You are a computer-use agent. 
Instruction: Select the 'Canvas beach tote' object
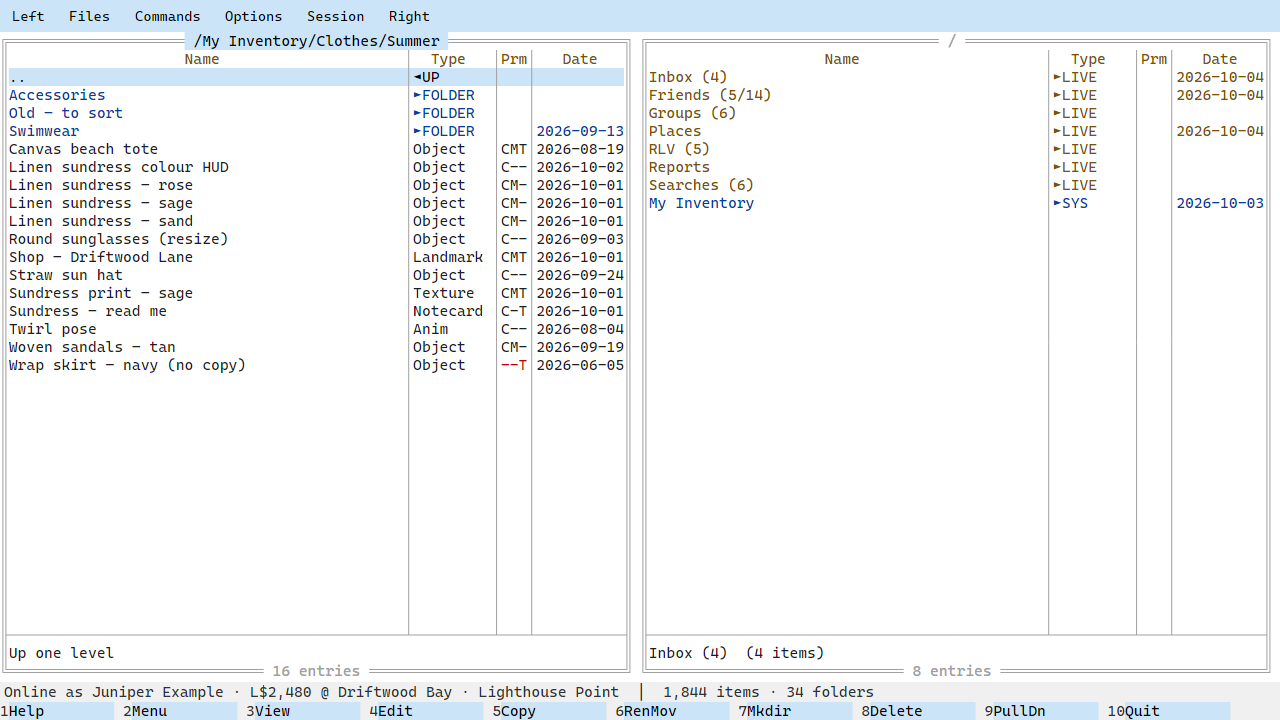(316, 149)
